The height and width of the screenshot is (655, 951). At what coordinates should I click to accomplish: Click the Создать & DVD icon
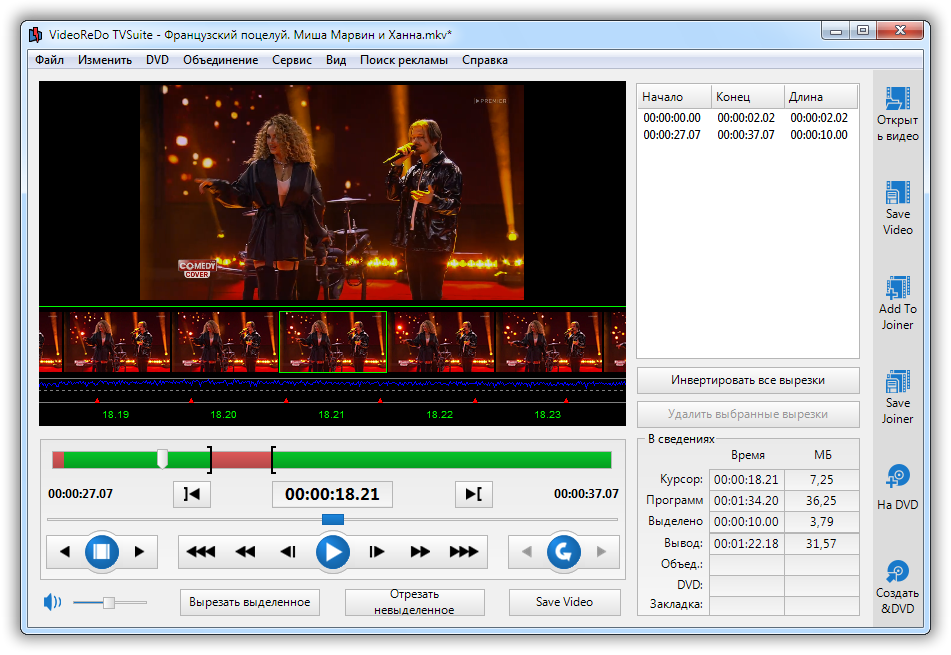tap(897, 572)
